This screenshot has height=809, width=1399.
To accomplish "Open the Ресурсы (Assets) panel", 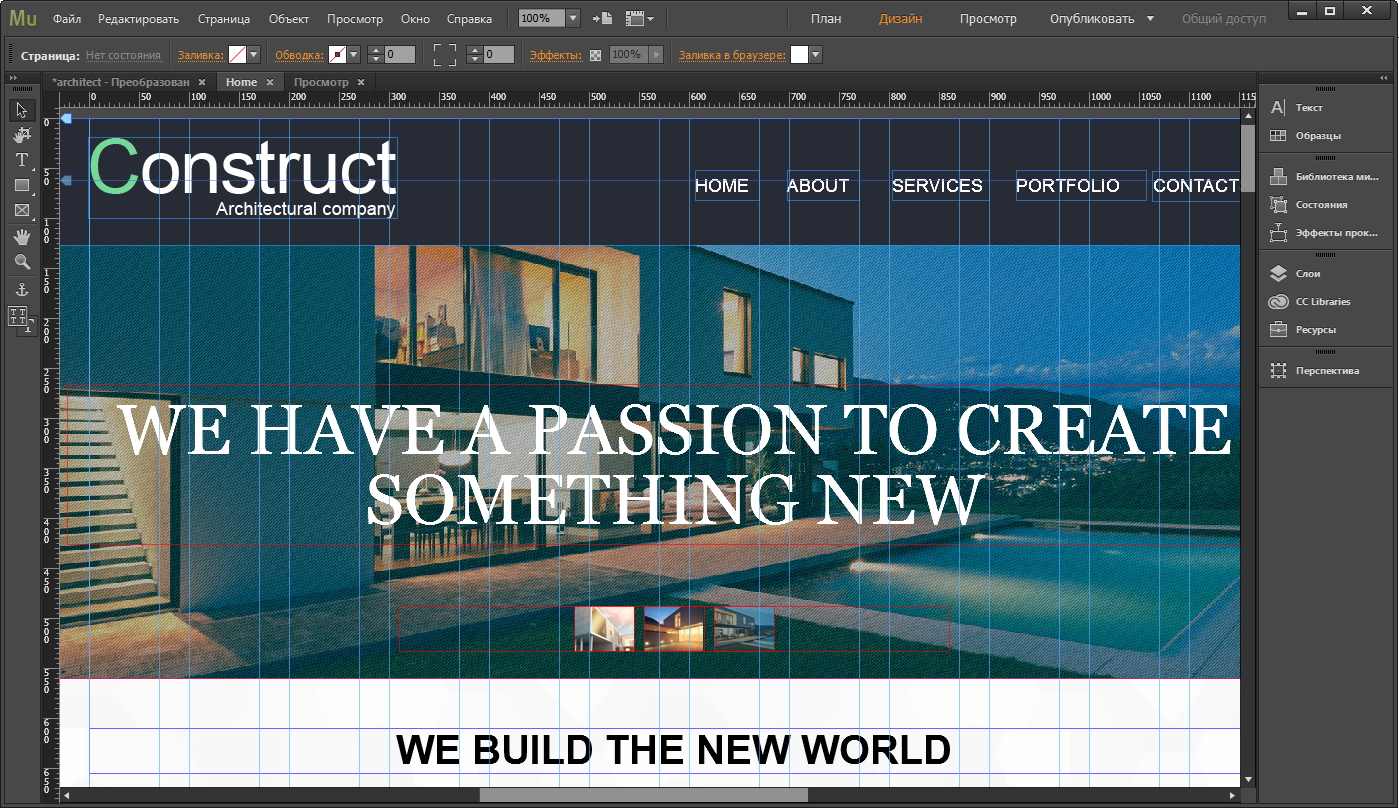I will (x=1315, y=329).
